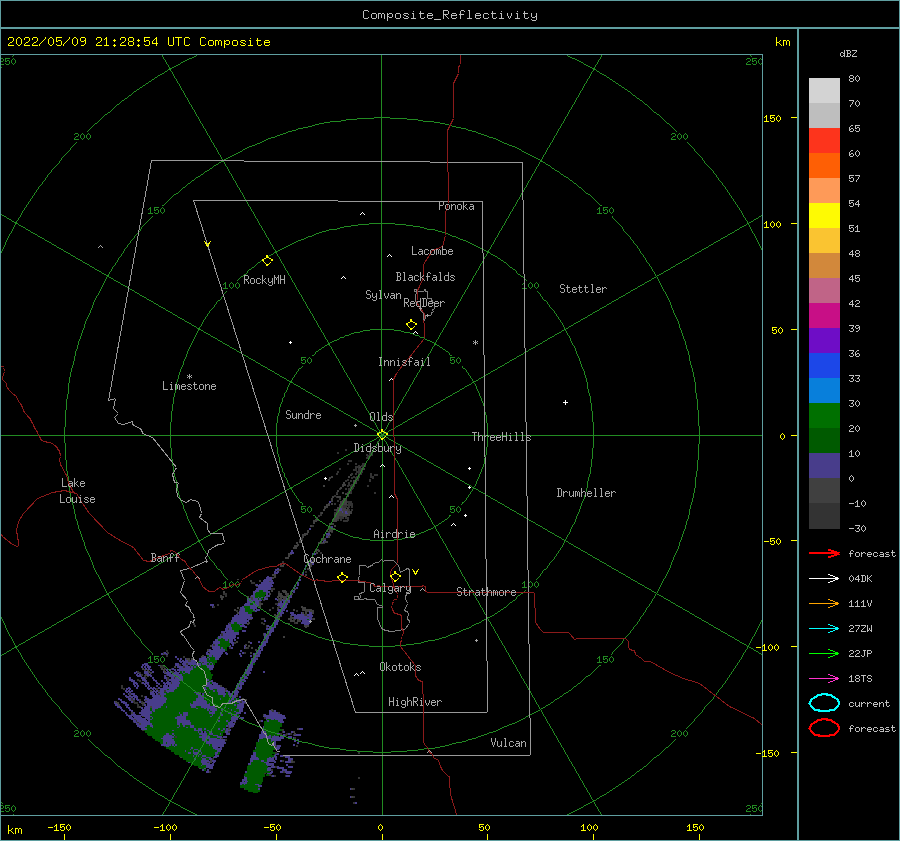Click the Ponoka label

tap(456, 206)
